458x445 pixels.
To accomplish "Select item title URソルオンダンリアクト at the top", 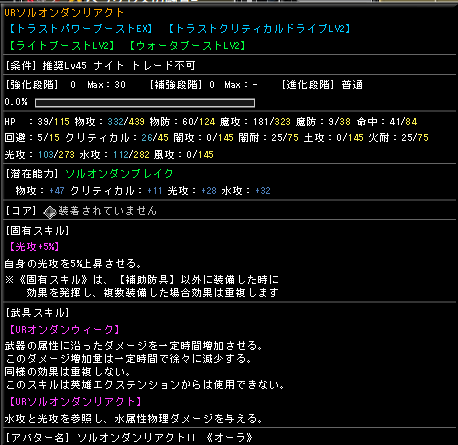I will pyautogui.click(x=64, y=13).
